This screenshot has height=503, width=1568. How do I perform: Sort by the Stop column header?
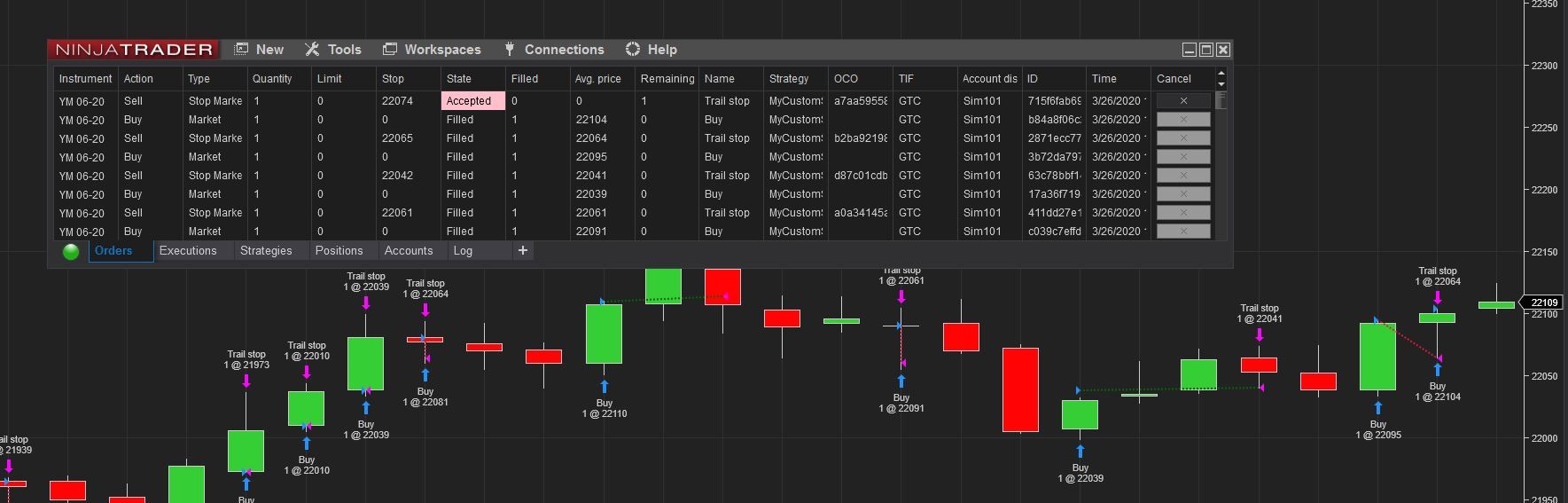click(409, 79)
